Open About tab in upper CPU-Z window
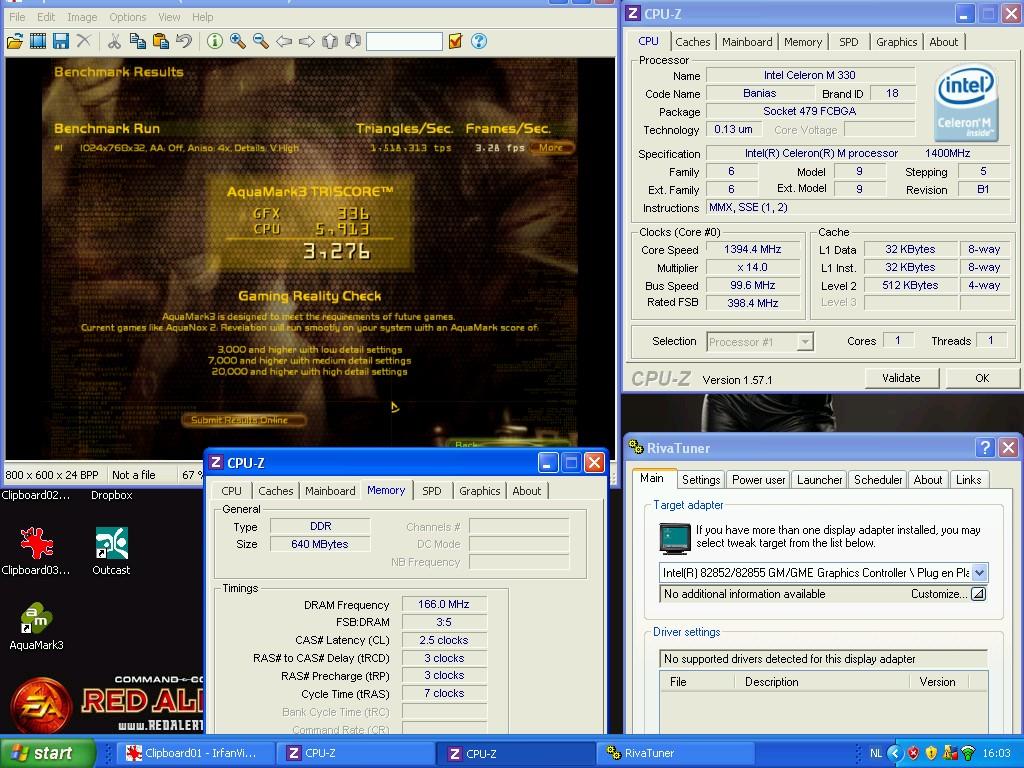This screenshot has height=768, width=1024. (944, 42)
